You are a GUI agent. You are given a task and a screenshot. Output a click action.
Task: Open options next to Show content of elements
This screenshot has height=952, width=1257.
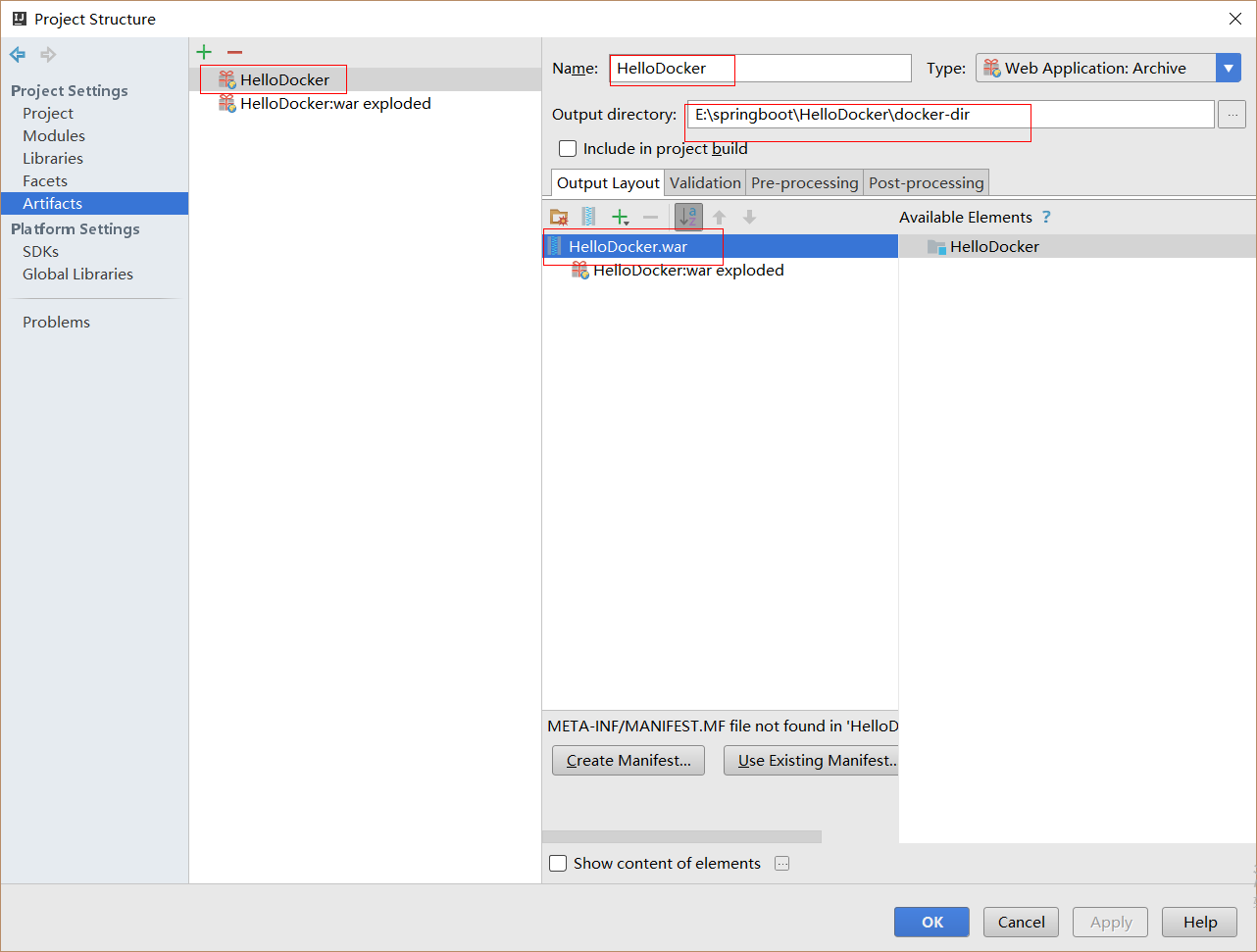pos(781,863)
